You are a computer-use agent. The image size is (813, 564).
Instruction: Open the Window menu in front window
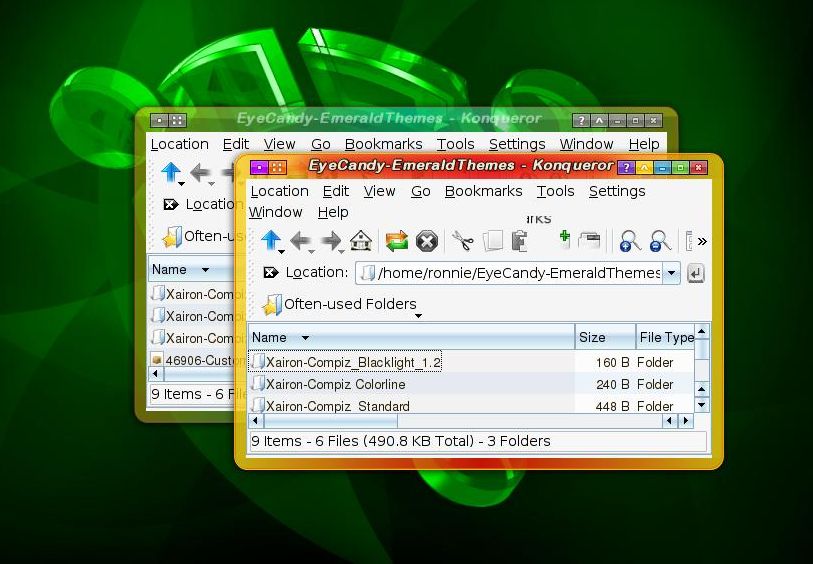275,212
